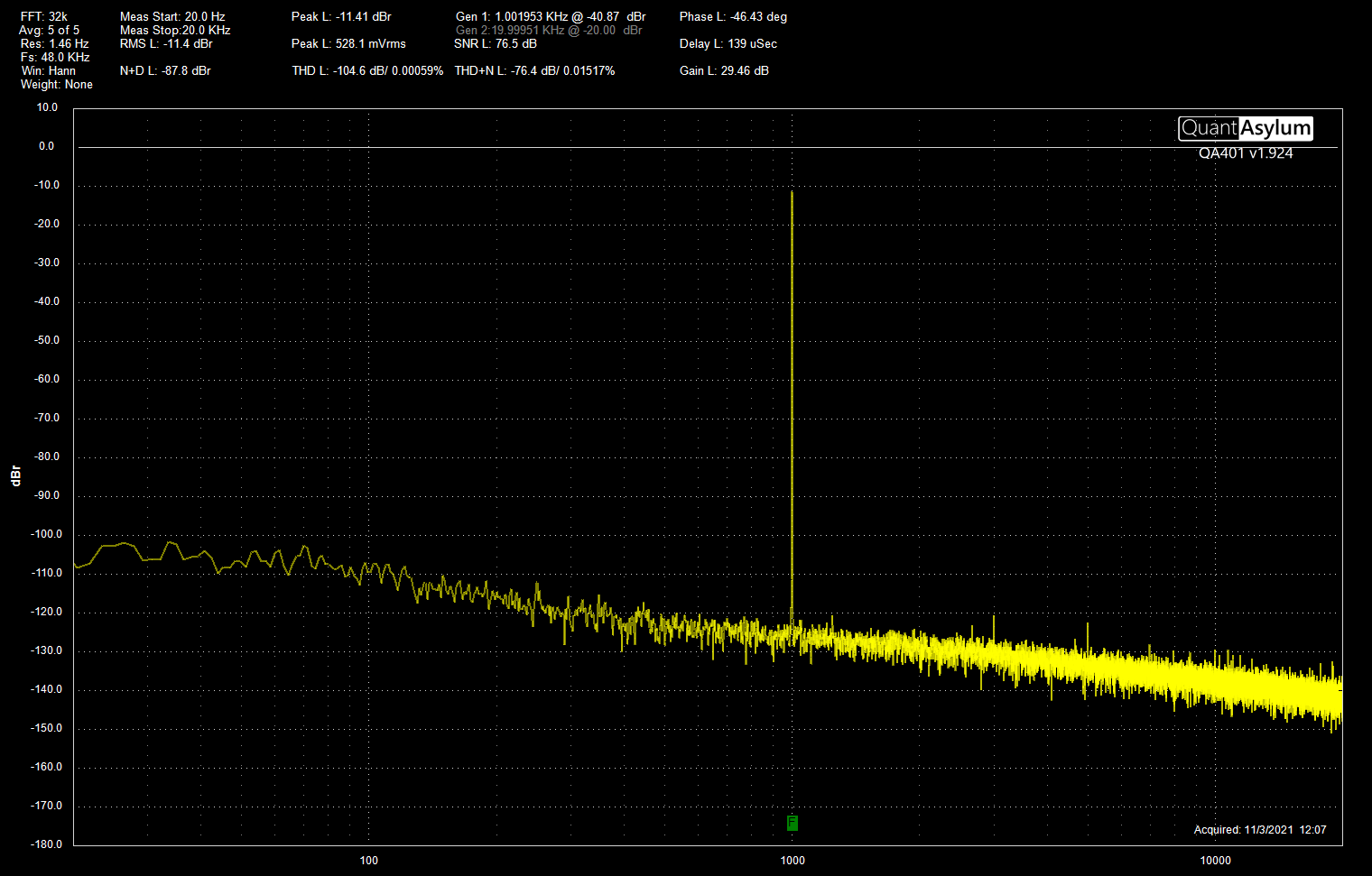Screen dimensions: 1372x876
Task: Click the dBr Y-axis unit label
Action: [15, 476]
